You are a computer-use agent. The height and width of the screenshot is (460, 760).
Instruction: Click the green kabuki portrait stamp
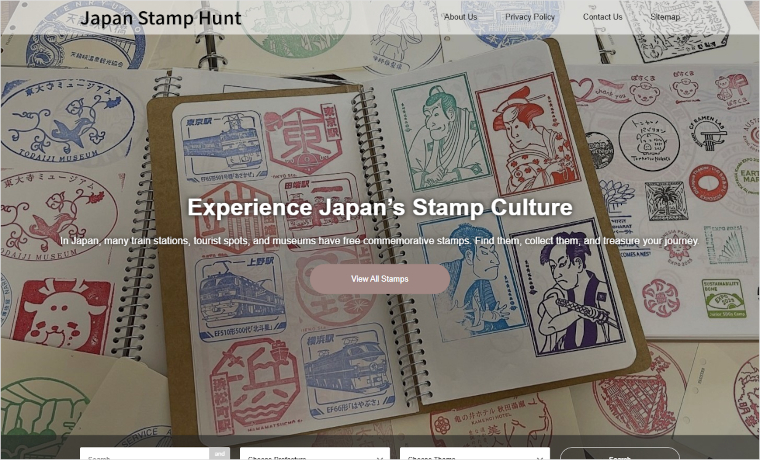click(441, 132)
